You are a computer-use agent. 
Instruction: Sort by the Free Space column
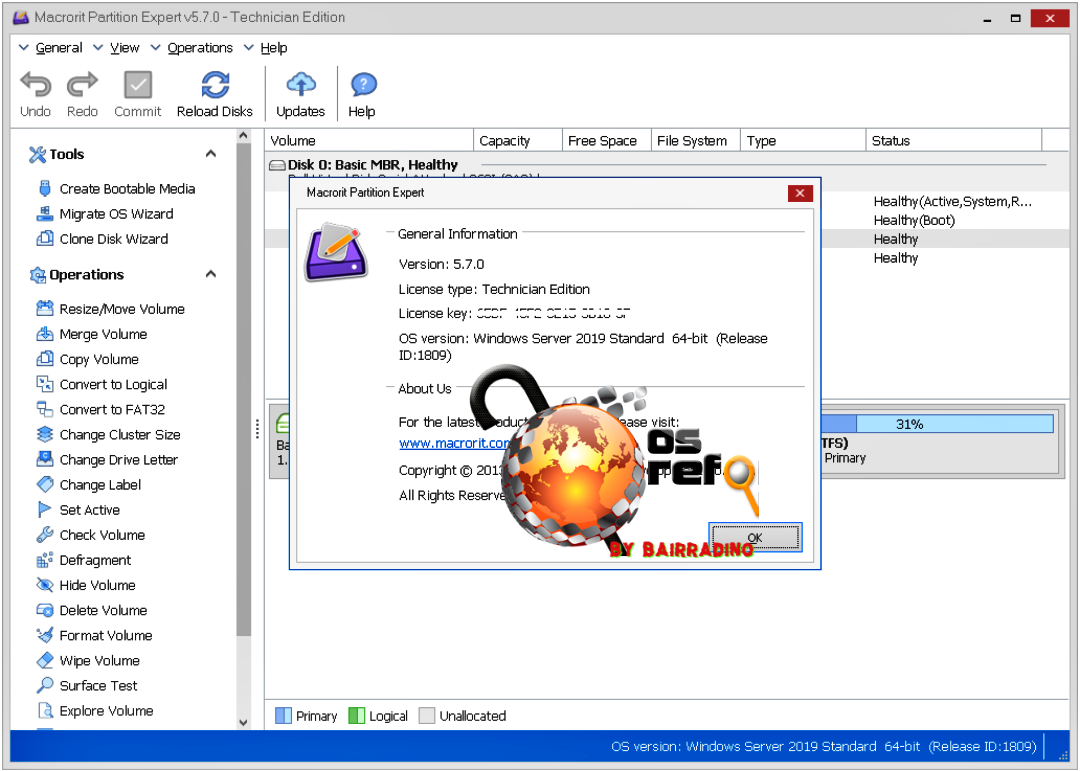tap(608, 141)
